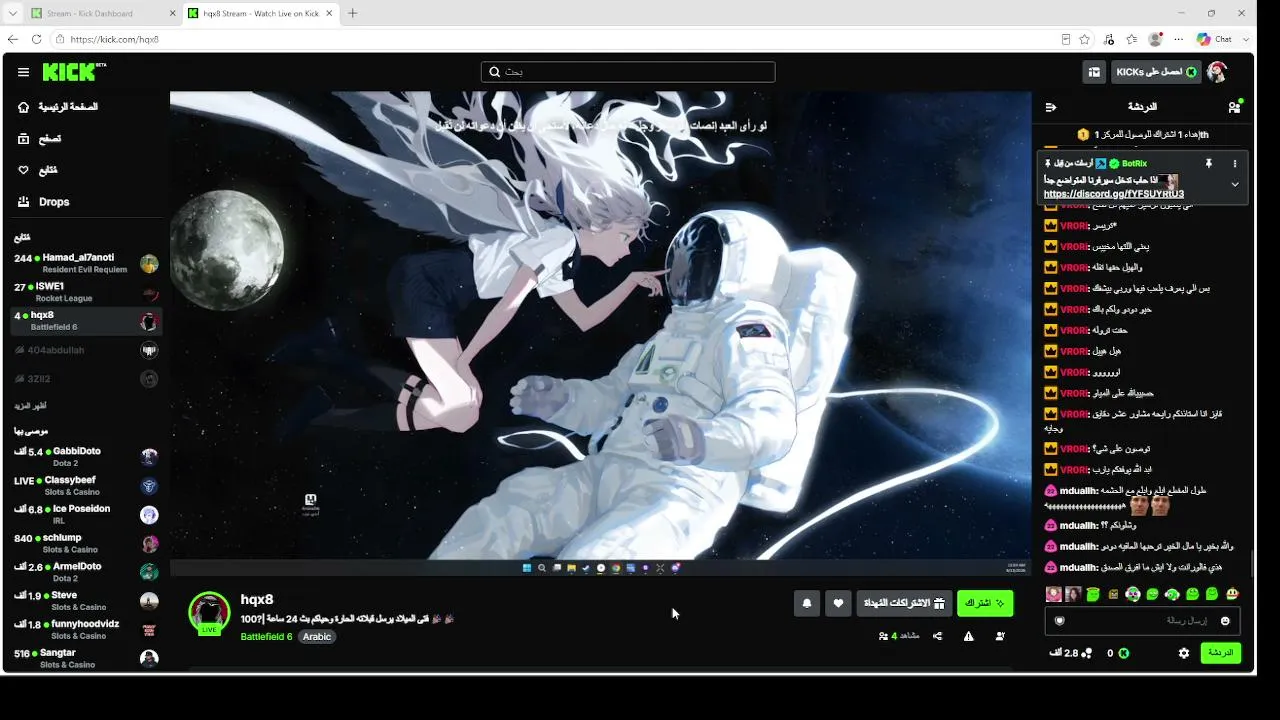Open the hqx8 channel avatar
The image size is (1280, 720).
pos(209,613)
